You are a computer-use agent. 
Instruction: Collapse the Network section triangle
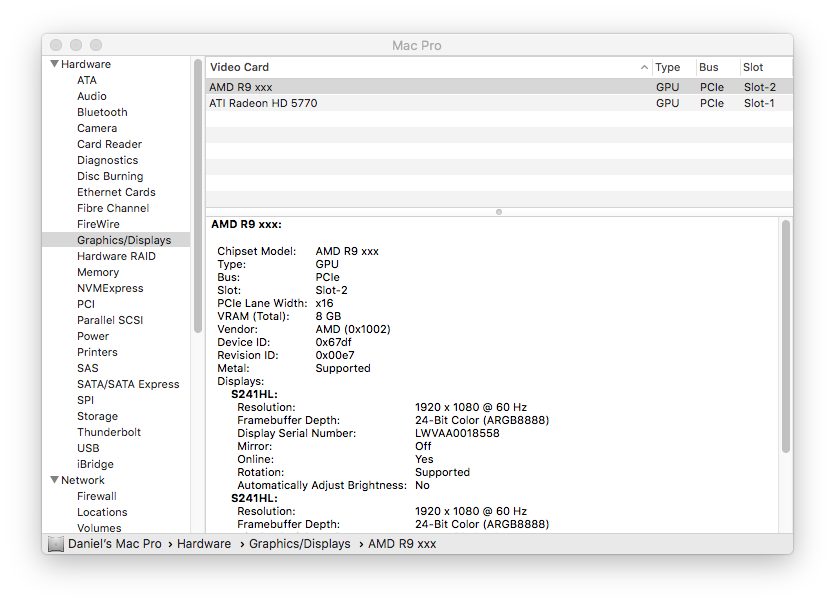(54, 480)
